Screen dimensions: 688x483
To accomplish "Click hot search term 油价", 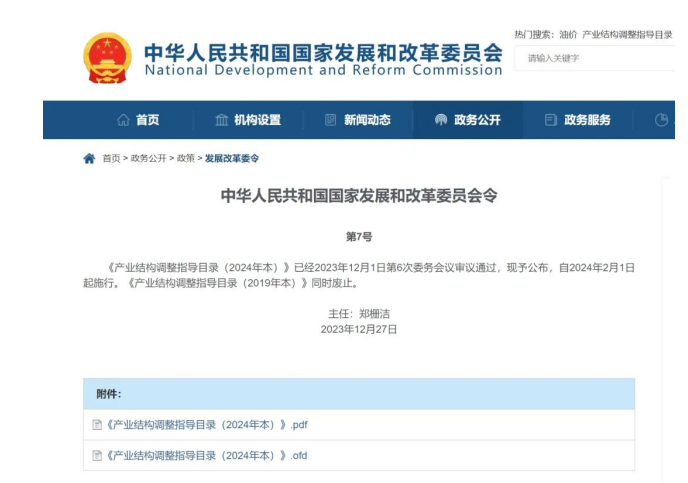I will (x=568, y=35).
